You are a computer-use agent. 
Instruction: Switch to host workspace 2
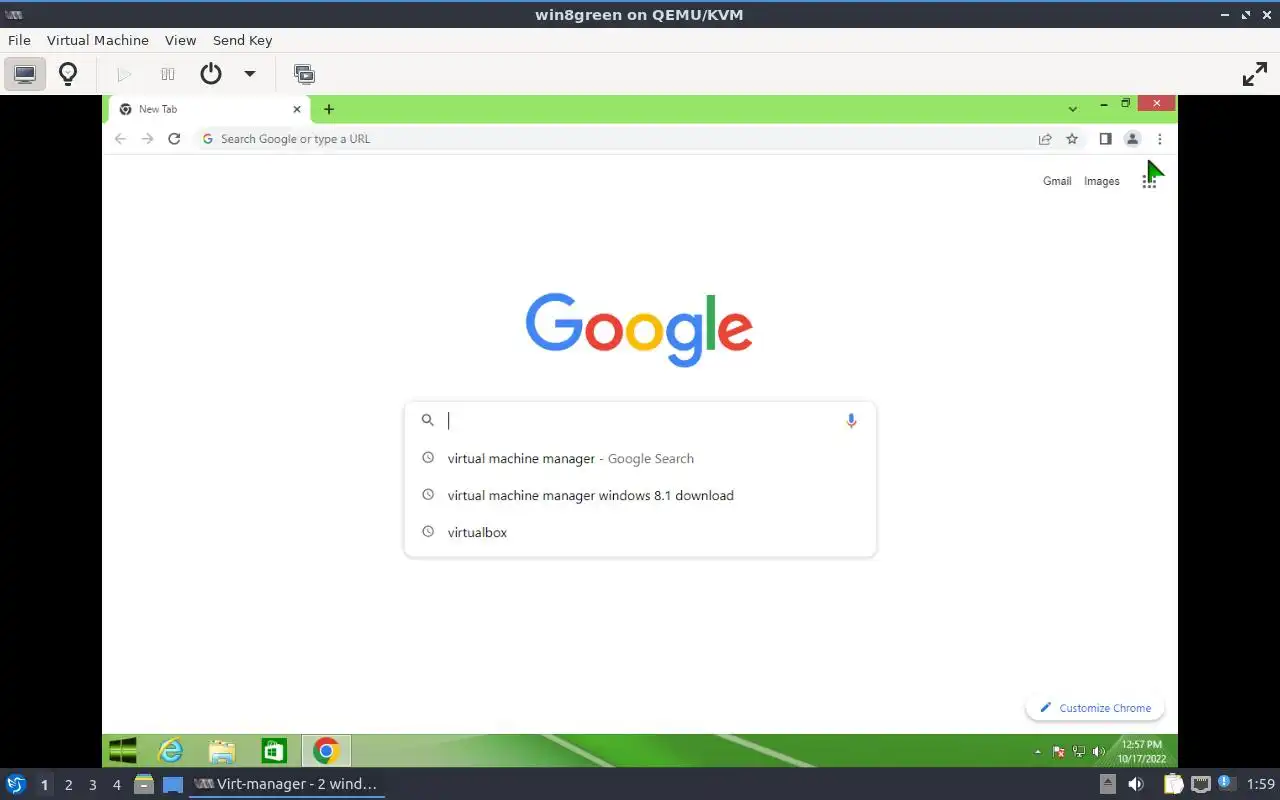[68, 785]
